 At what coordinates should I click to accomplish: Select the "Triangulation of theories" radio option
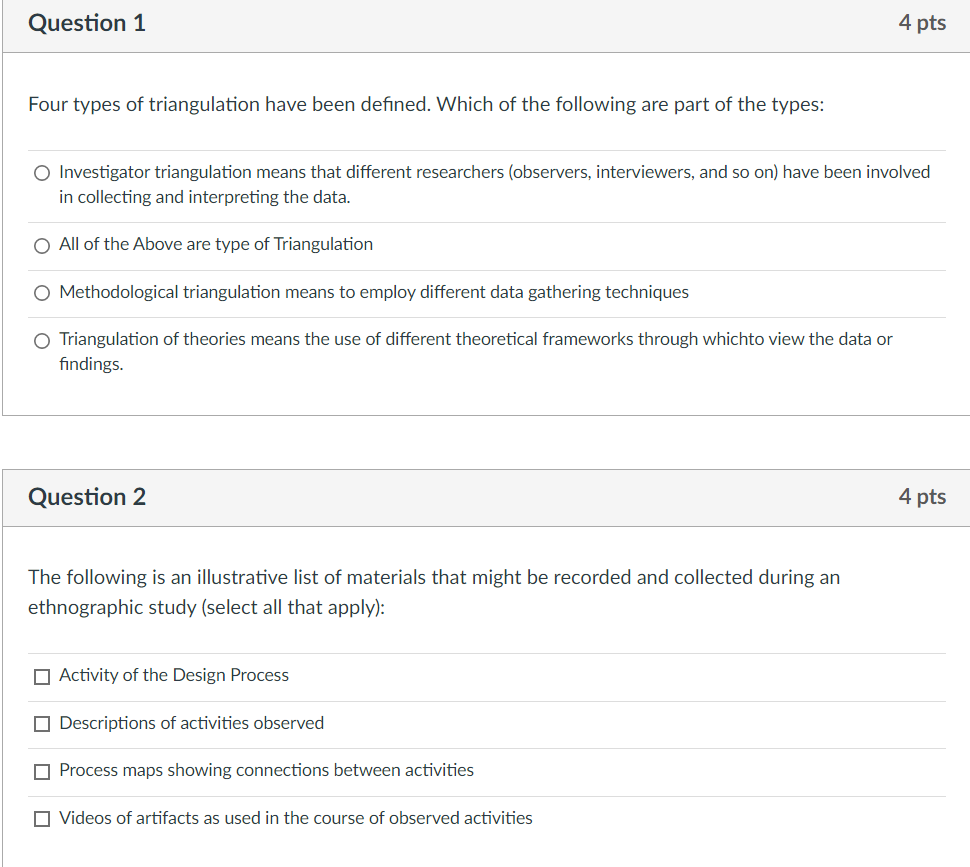point(41,340)
